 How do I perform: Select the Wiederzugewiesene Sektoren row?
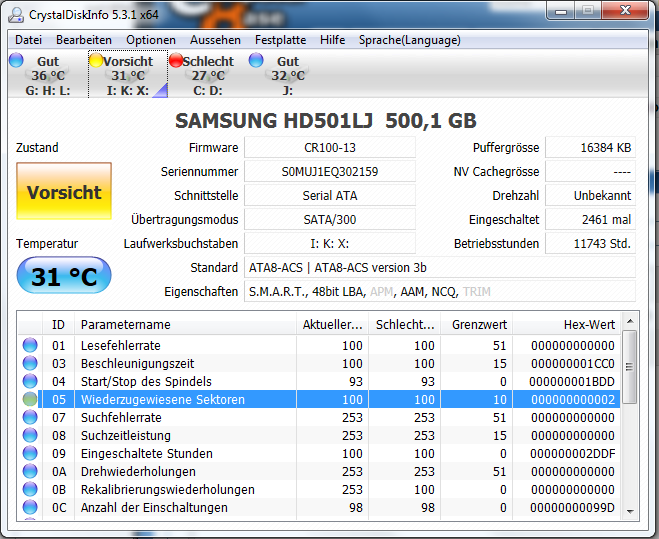click(319, 399)
